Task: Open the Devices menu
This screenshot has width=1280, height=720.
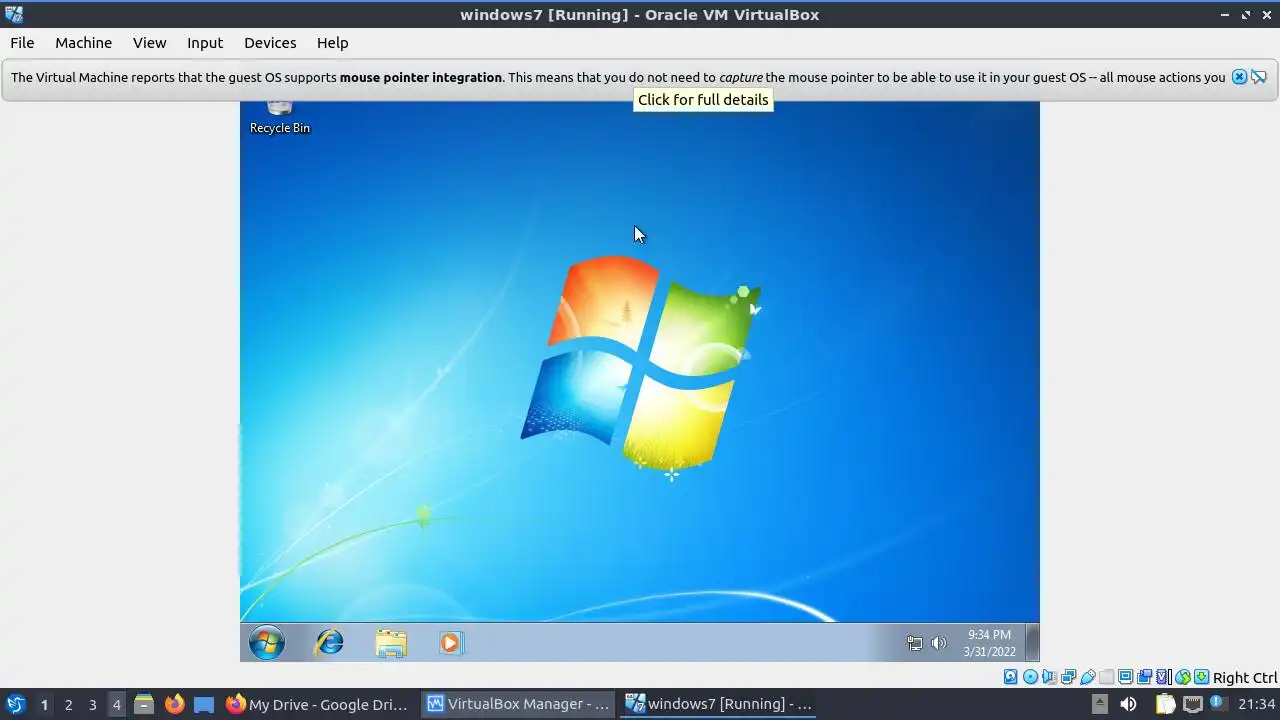Action: click(x=270, y=43)
